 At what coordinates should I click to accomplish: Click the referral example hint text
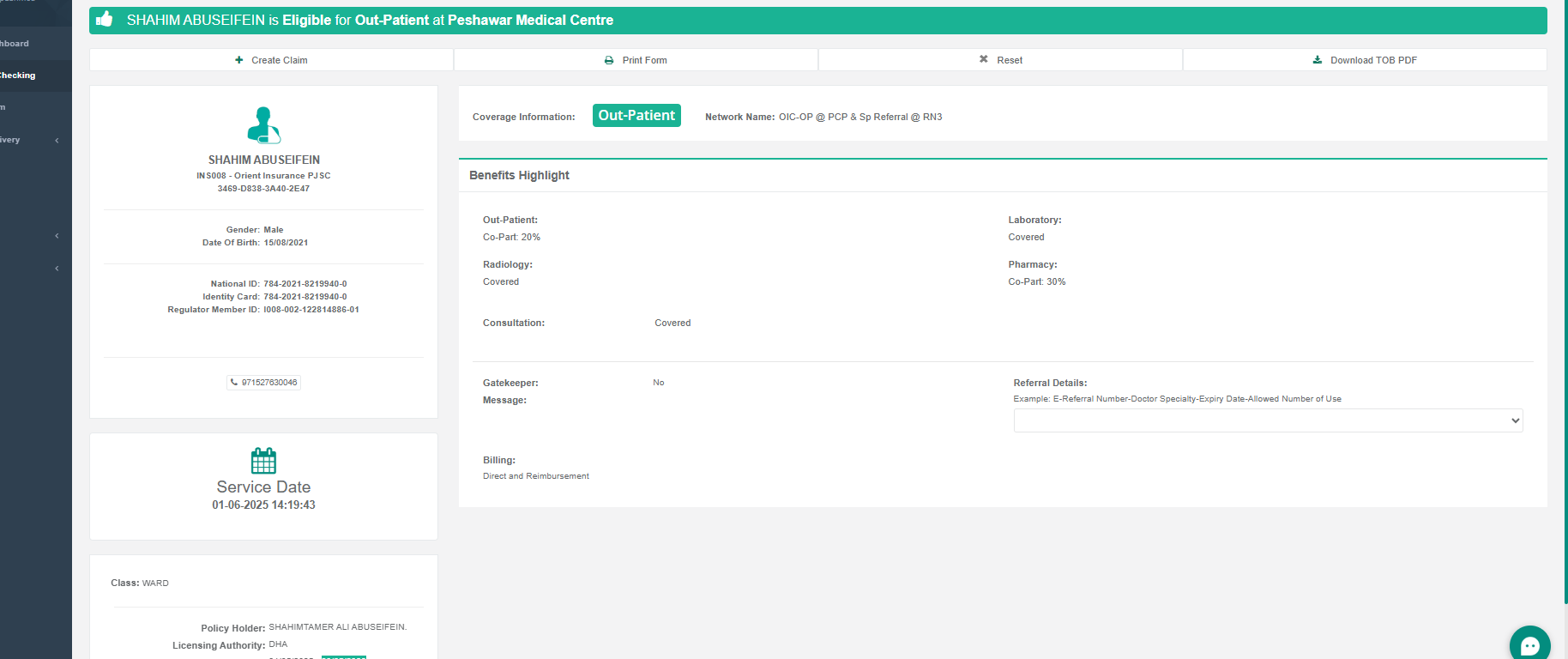point(1177,399)
